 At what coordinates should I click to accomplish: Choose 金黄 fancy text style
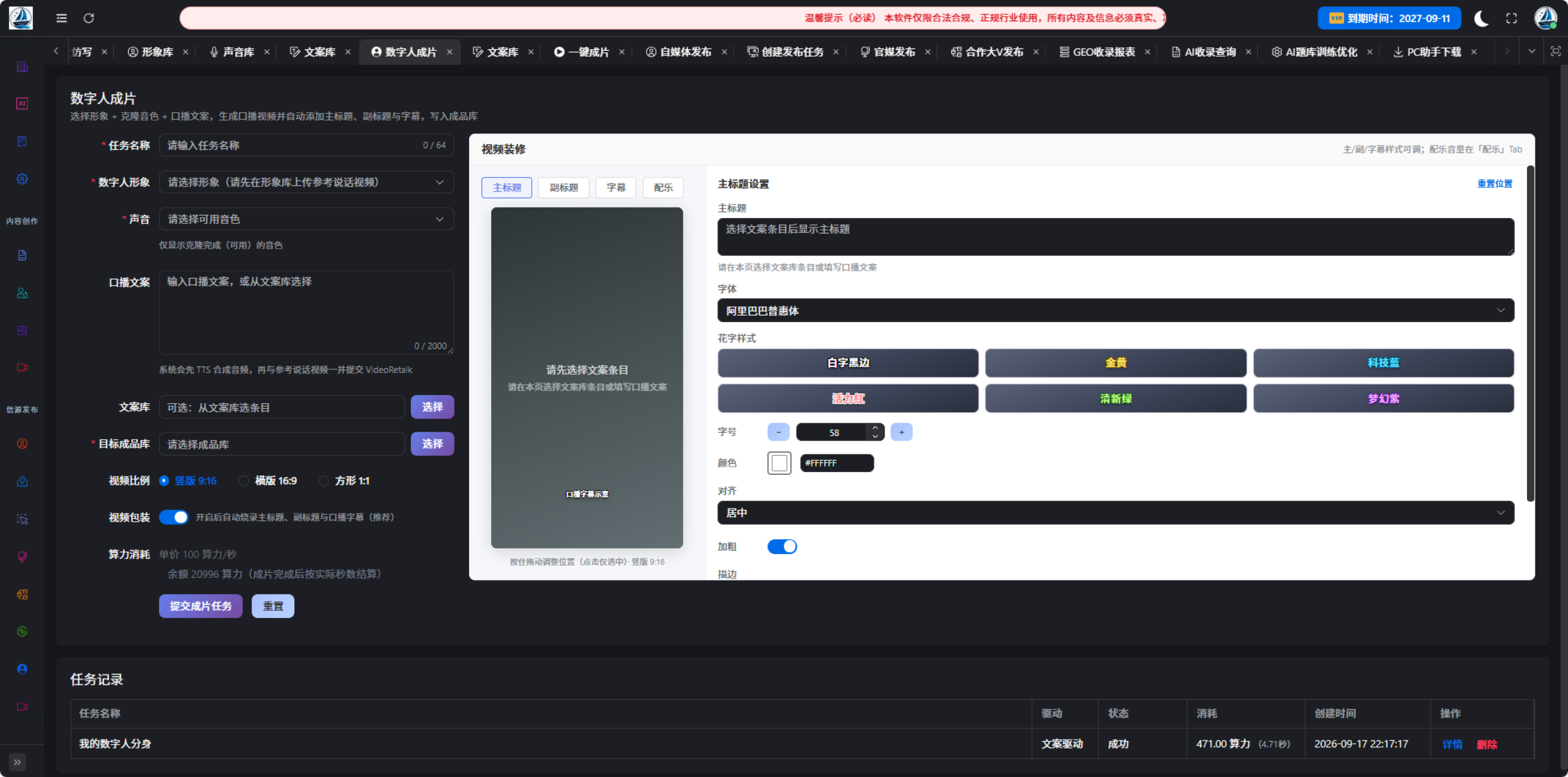point(1115,363)
